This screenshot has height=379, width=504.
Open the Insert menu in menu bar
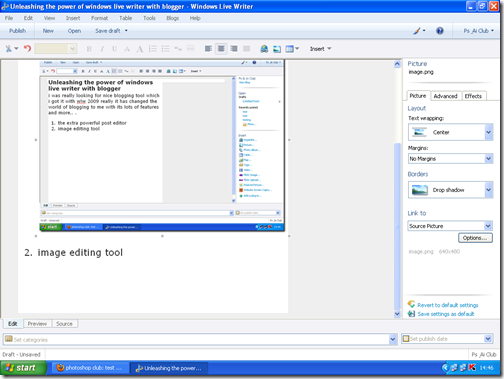(73, 18)
